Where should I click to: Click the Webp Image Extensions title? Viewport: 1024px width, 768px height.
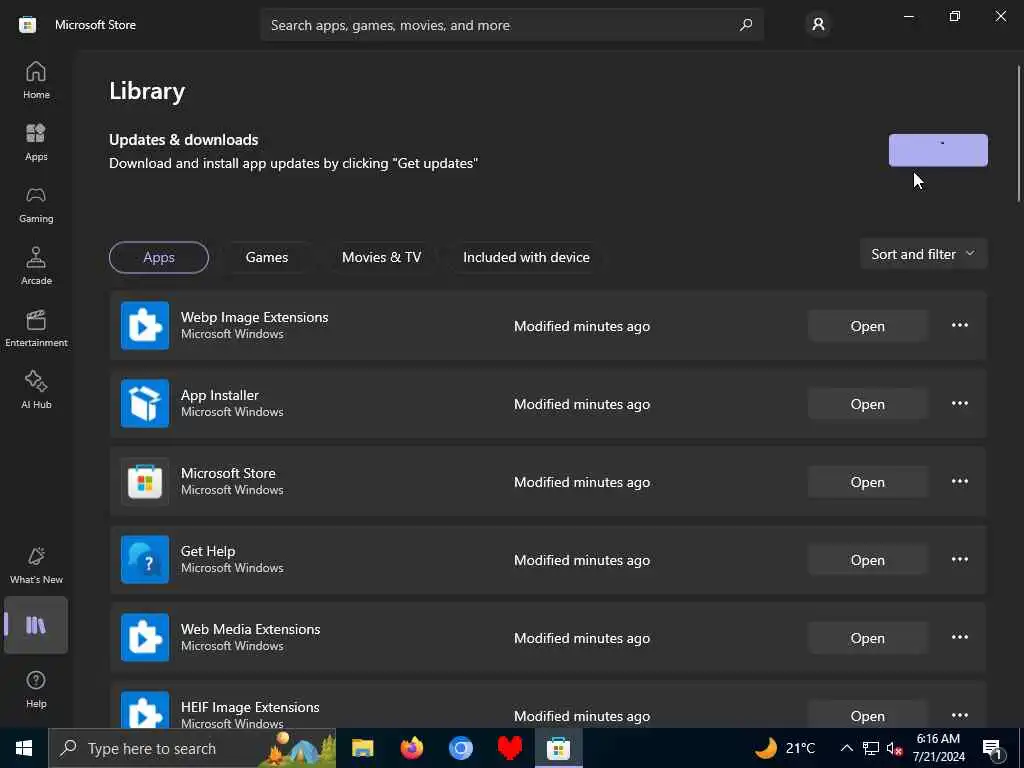point(255,317)
